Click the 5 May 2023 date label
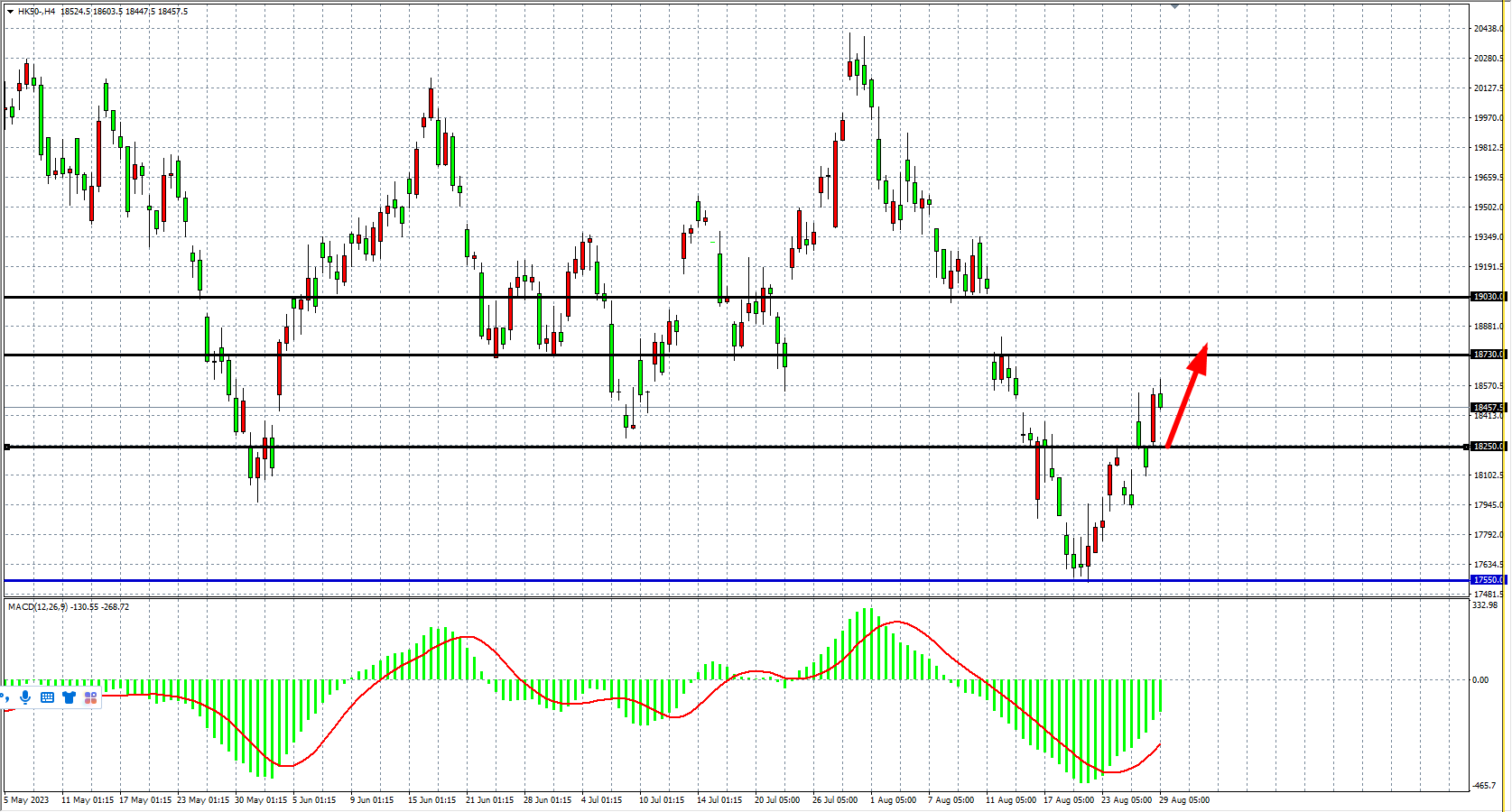 27,800
